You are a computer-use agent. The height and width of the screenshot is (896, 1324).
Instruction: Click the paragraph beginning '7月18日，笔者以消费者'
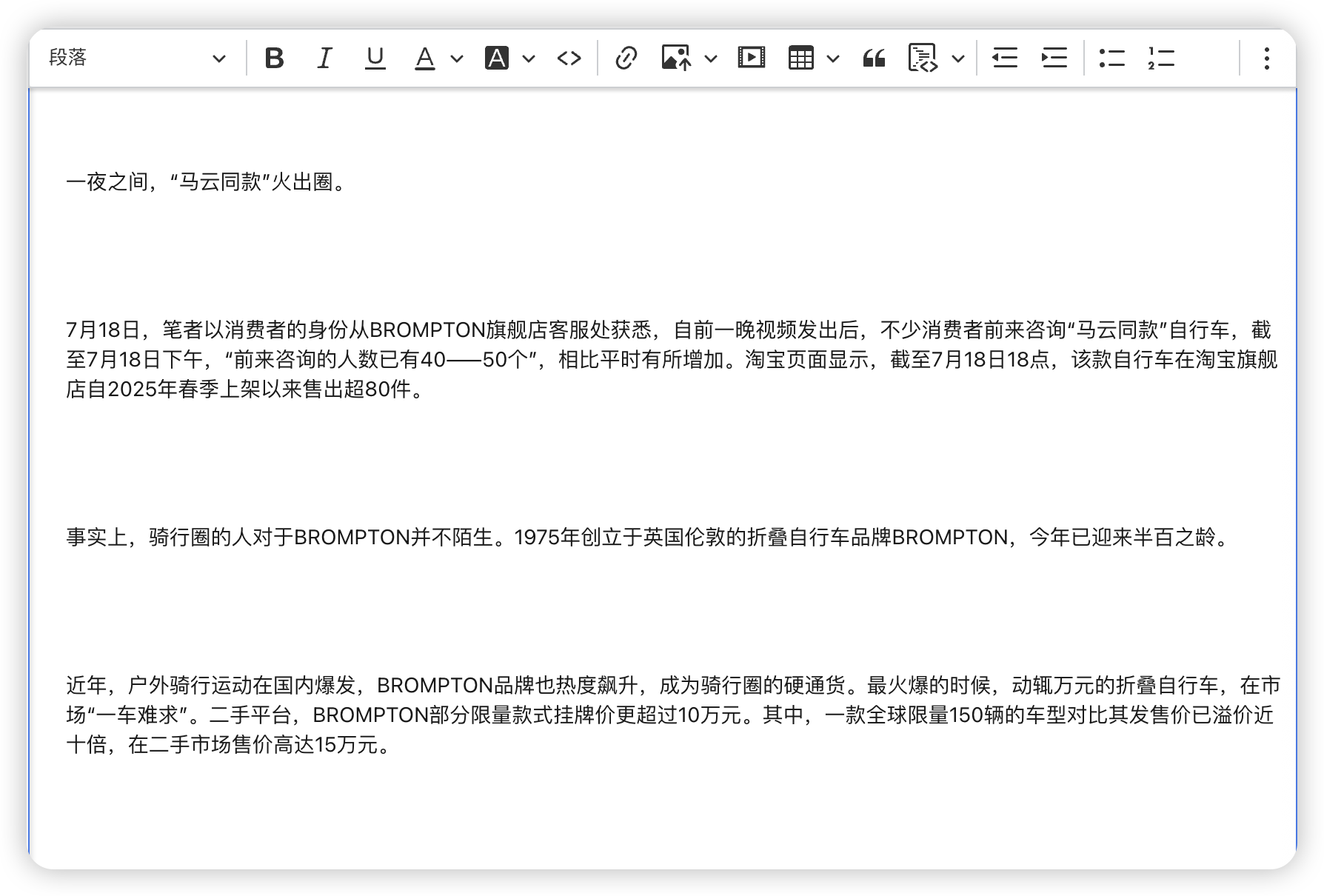click(x=672, y=360)
